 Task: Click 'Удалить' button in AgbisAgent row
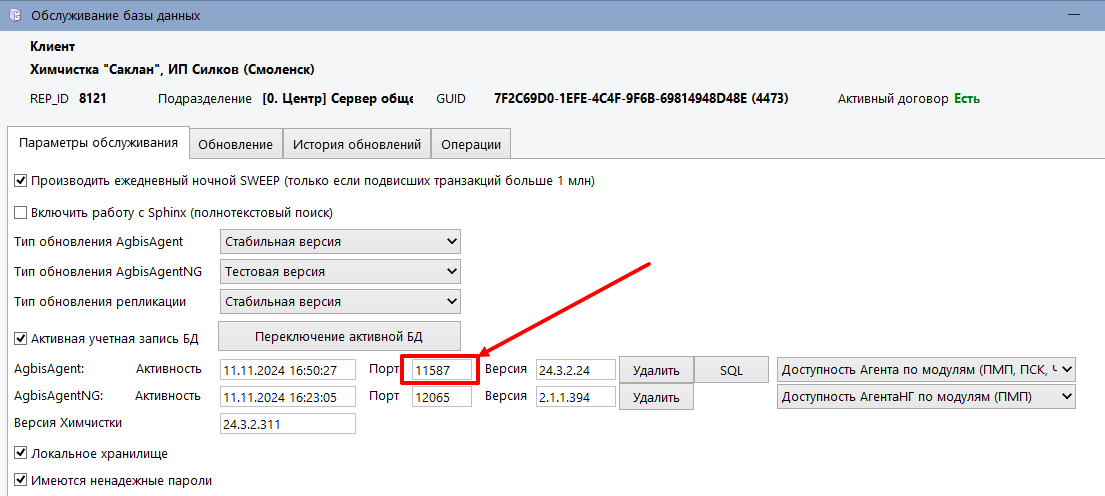(656, 371)
